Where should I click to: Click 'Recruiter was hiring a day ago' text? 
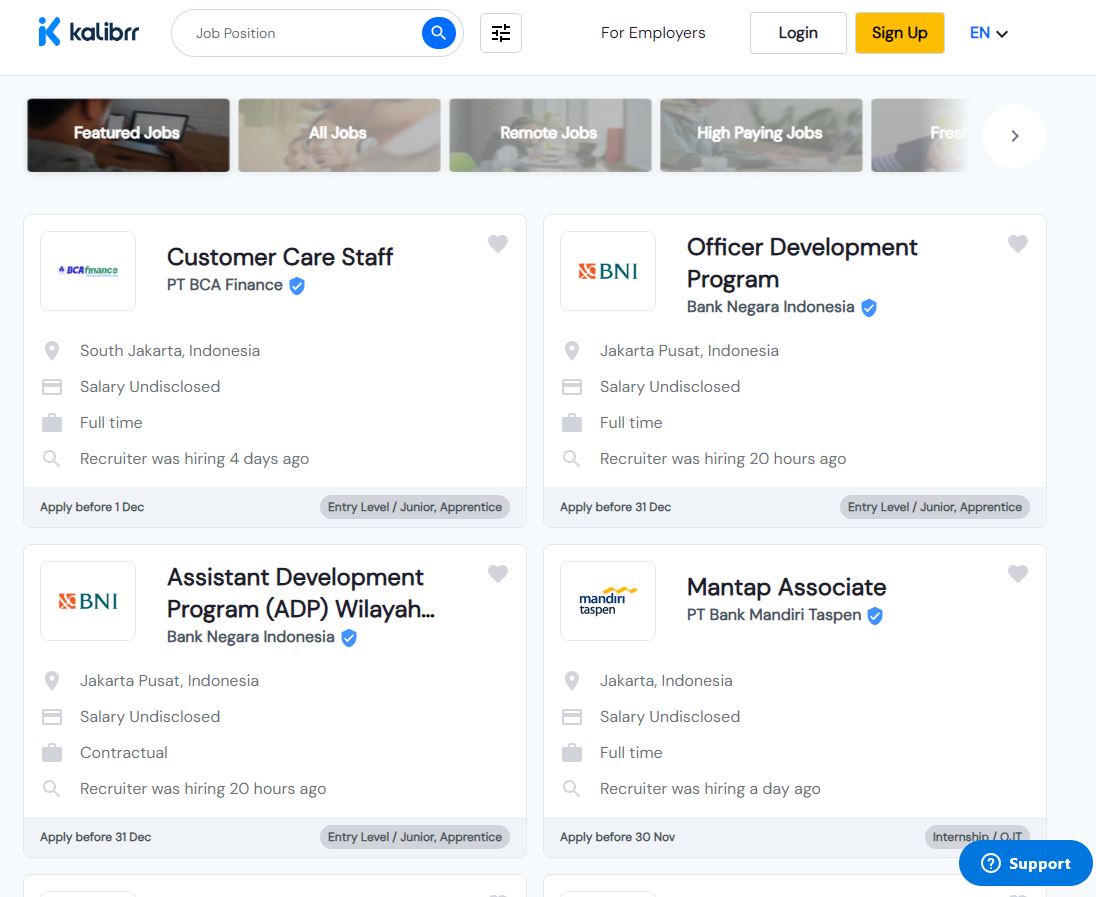click(710, 789)
